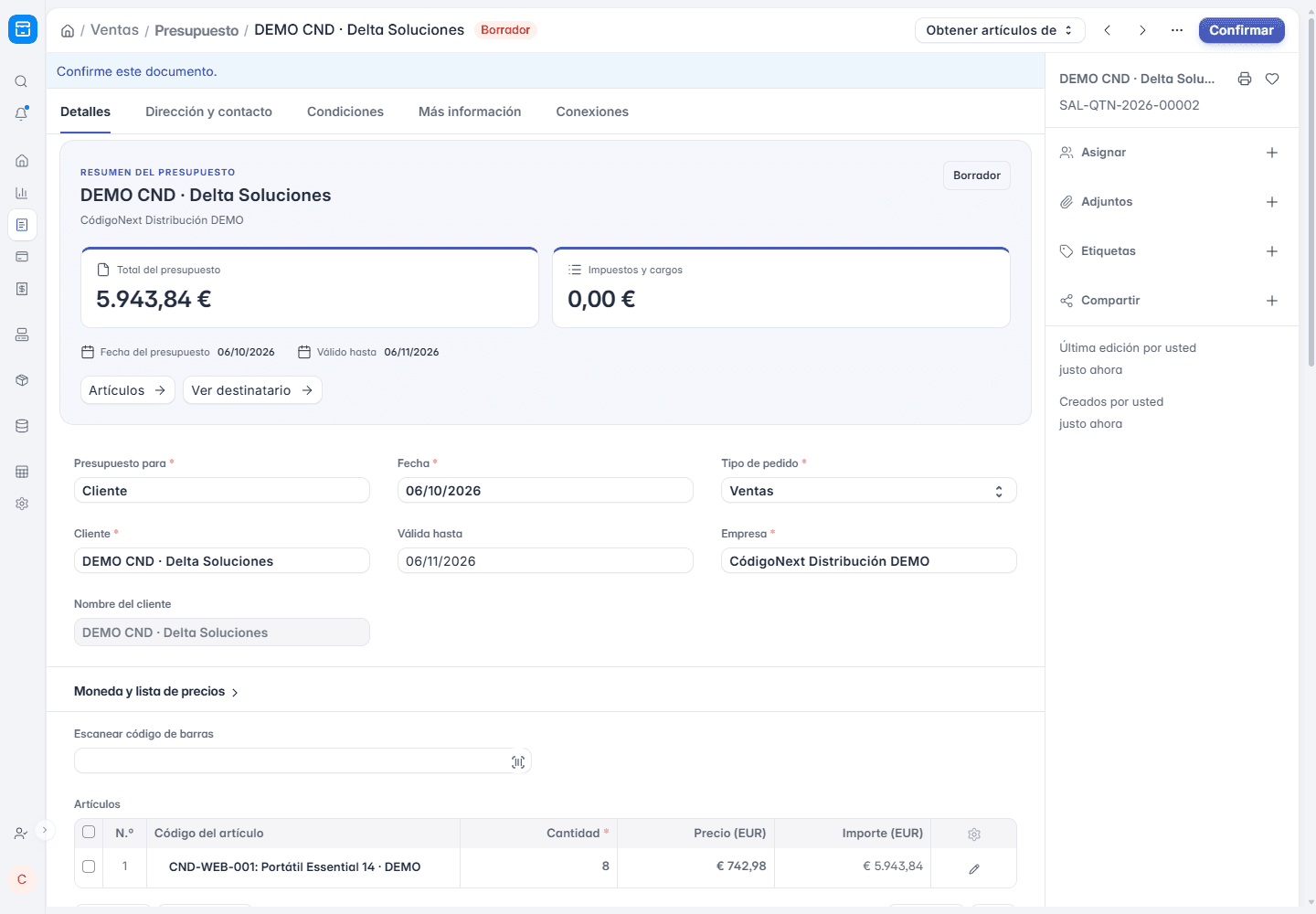This screenshot has height=914, width=1316.
Task: Click the price cell € 742,98
Action: click(x=696, y=866)
